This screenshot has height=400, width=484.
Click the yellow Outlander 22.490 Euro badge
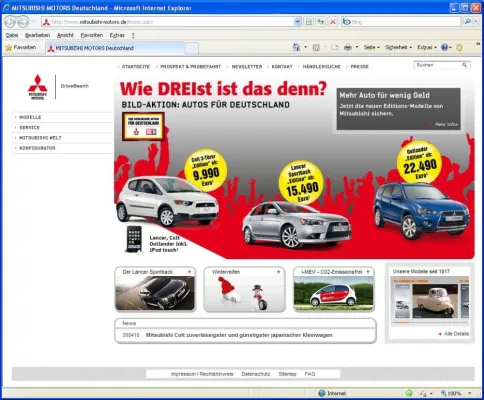[419, 162]
